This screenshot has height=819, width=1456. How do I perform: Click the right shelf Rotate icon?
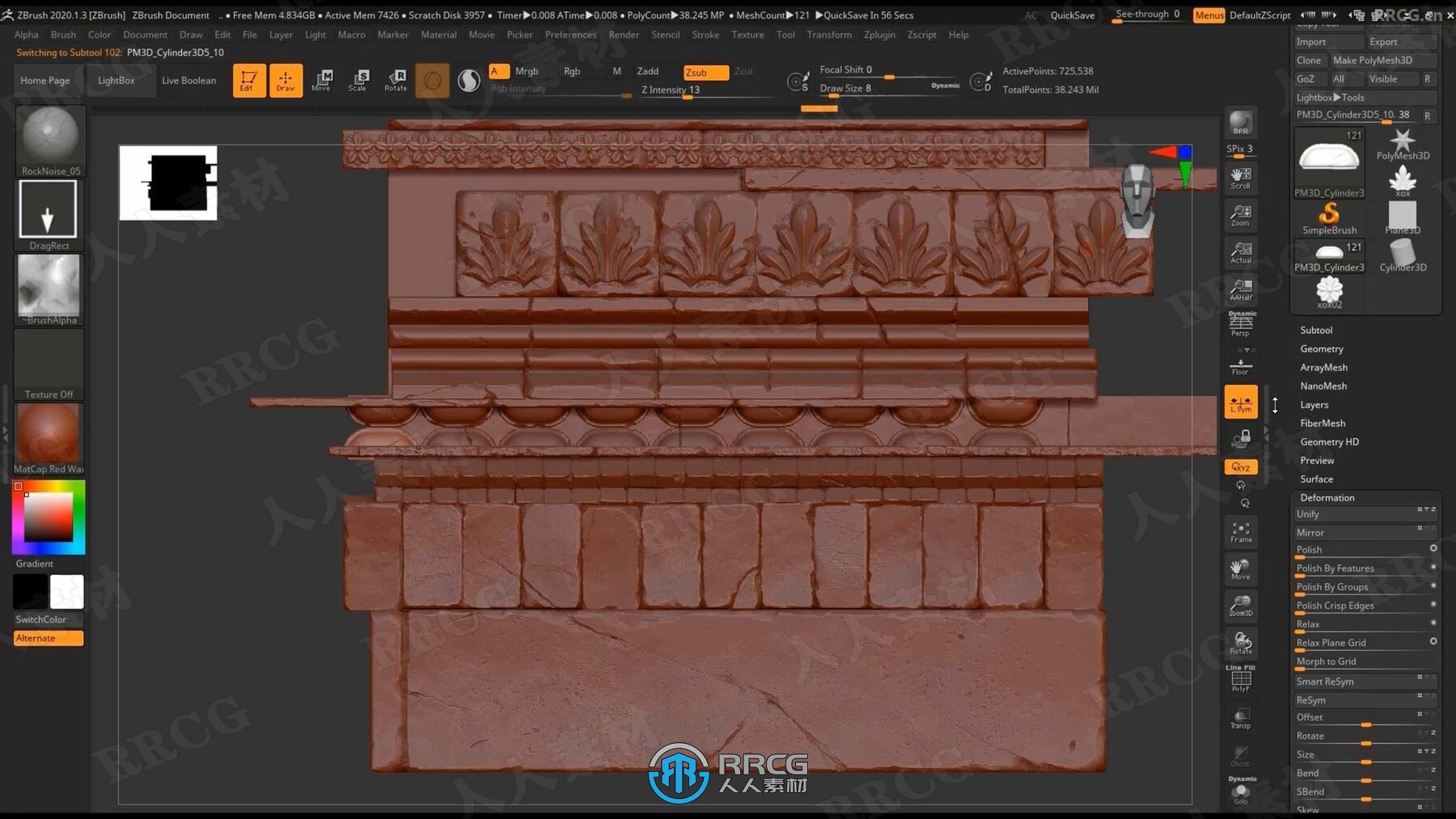point(1241,644)
